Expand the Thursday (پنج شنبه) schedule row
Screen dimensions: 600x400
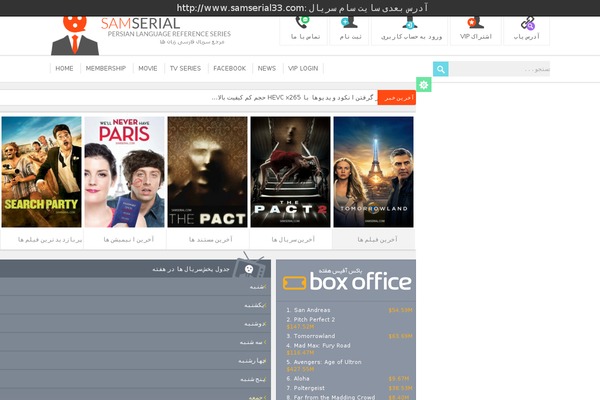[135, 379]
